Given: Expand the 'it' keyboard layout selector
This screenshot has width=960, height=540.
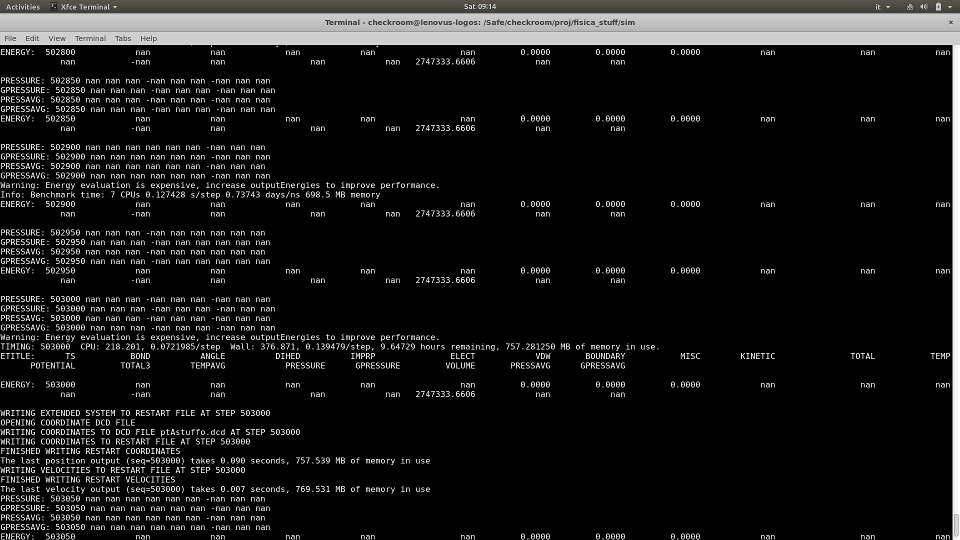Looking at the screenshot, I should coord(883,7).
